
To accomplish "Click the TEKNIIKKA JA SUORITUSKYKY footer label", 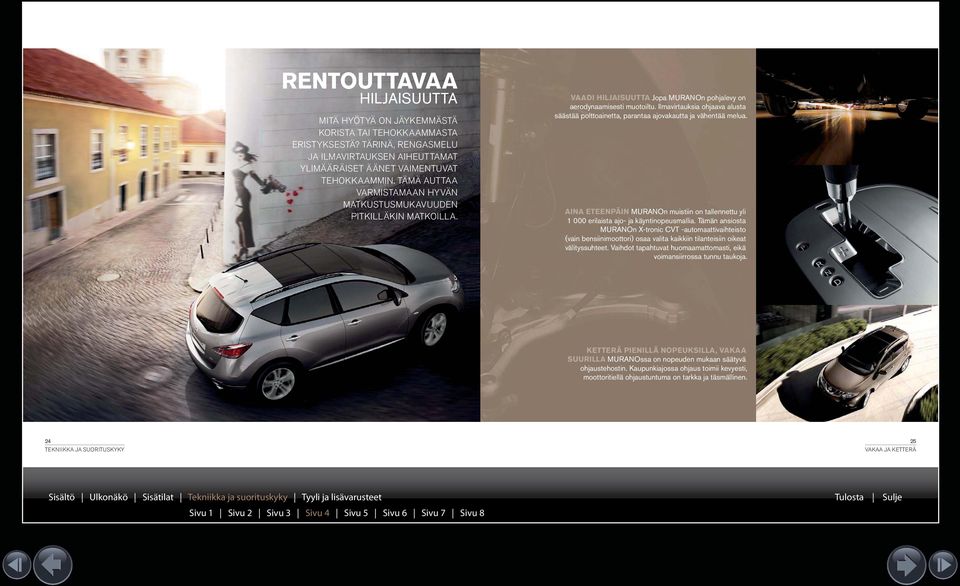I will [84, 449].
